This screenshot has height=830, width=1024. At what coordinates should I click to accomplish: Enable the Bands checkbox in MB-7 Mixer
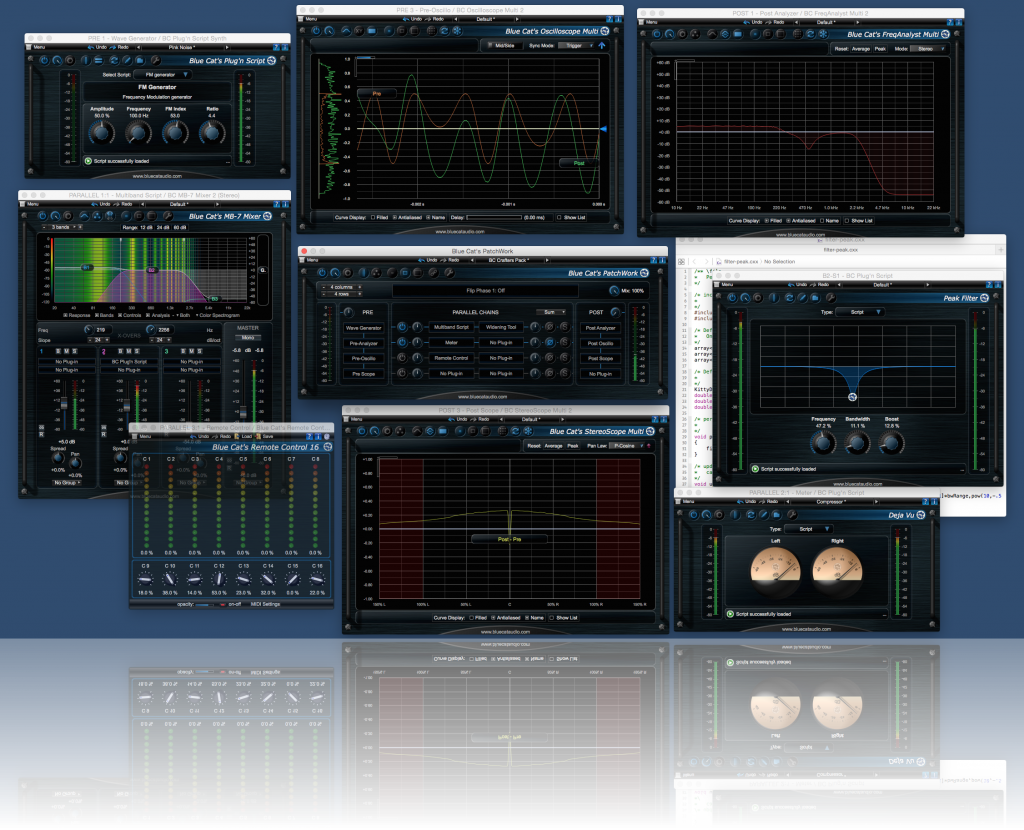[98, 315]
